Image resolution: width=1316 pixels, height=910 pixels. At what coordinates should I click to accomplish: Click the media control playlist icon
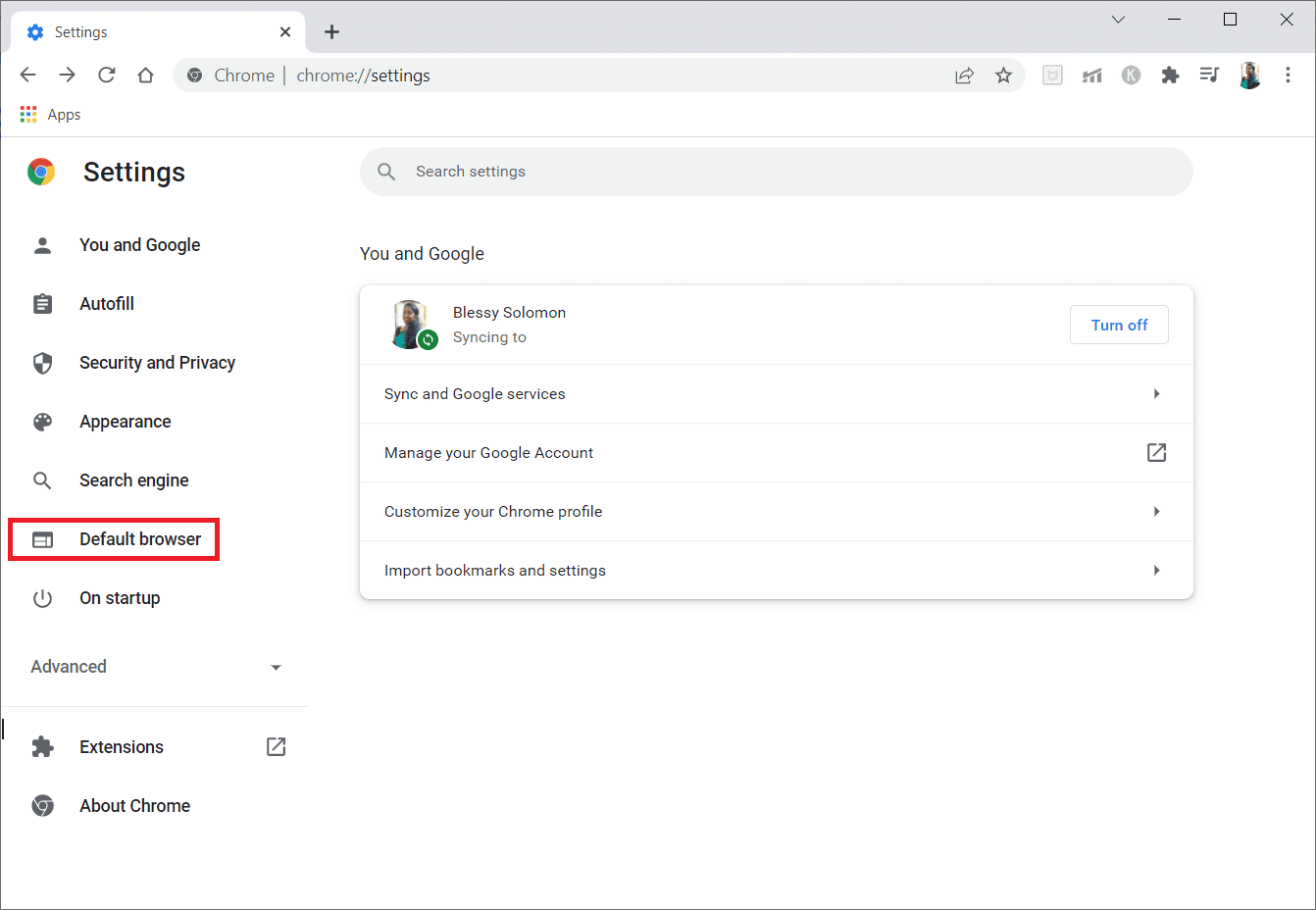(1209, 76)
